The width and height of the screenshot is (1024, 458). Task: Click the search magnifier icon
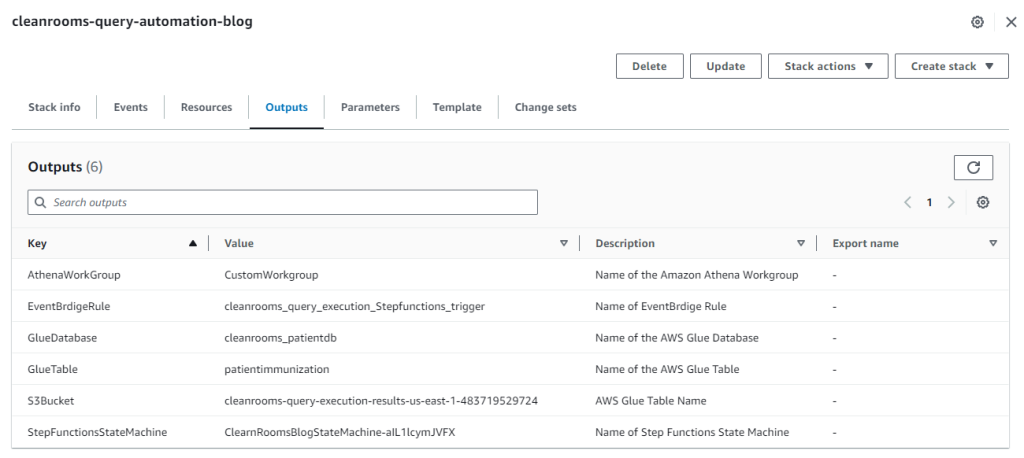click(40, 203)
